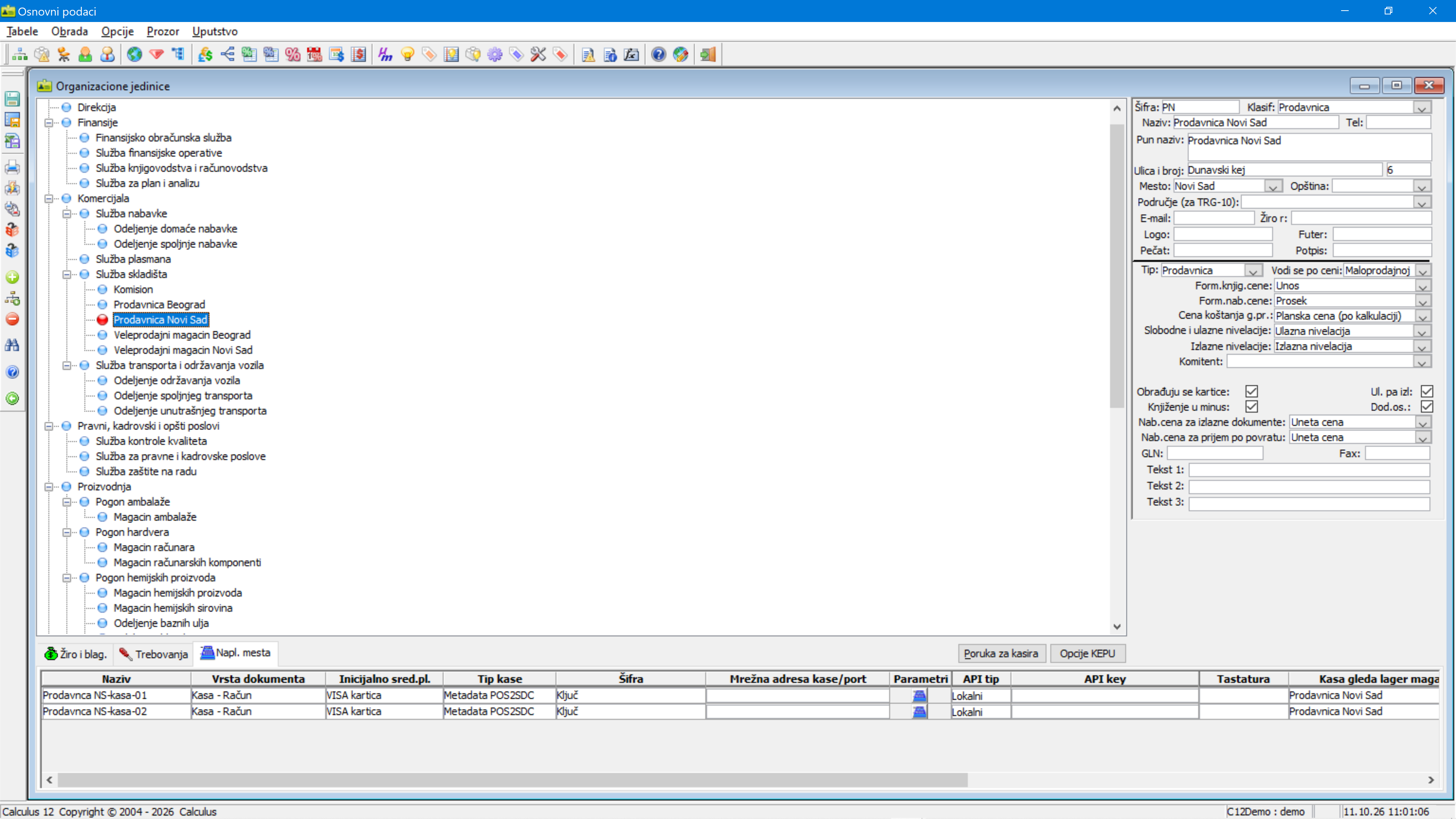Click the floppy disk save icon in the sidebar
The width and height of the screenshot is (1456, 819).
(13, 99)
